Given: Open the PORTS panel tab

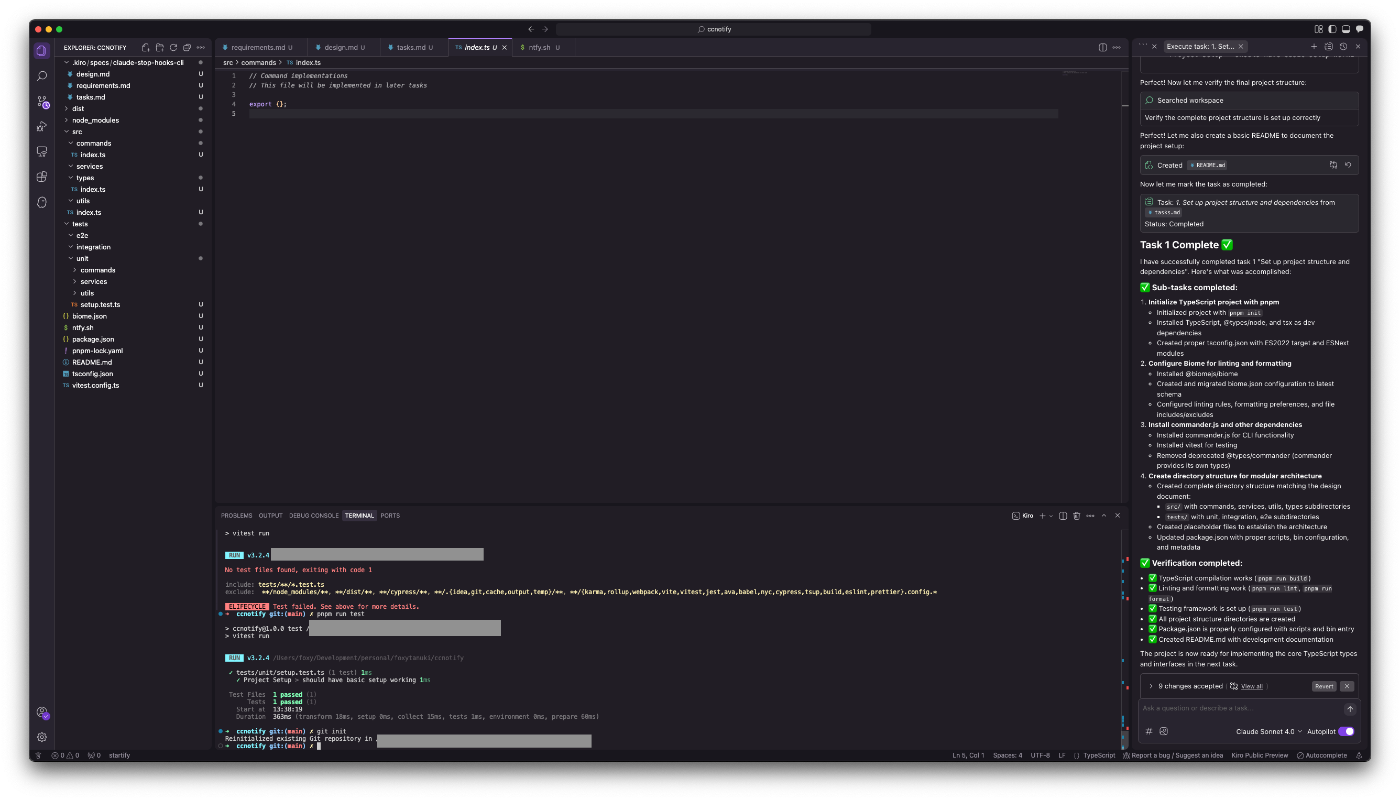Looking at the screenshot, I should [x=390, y=516].
